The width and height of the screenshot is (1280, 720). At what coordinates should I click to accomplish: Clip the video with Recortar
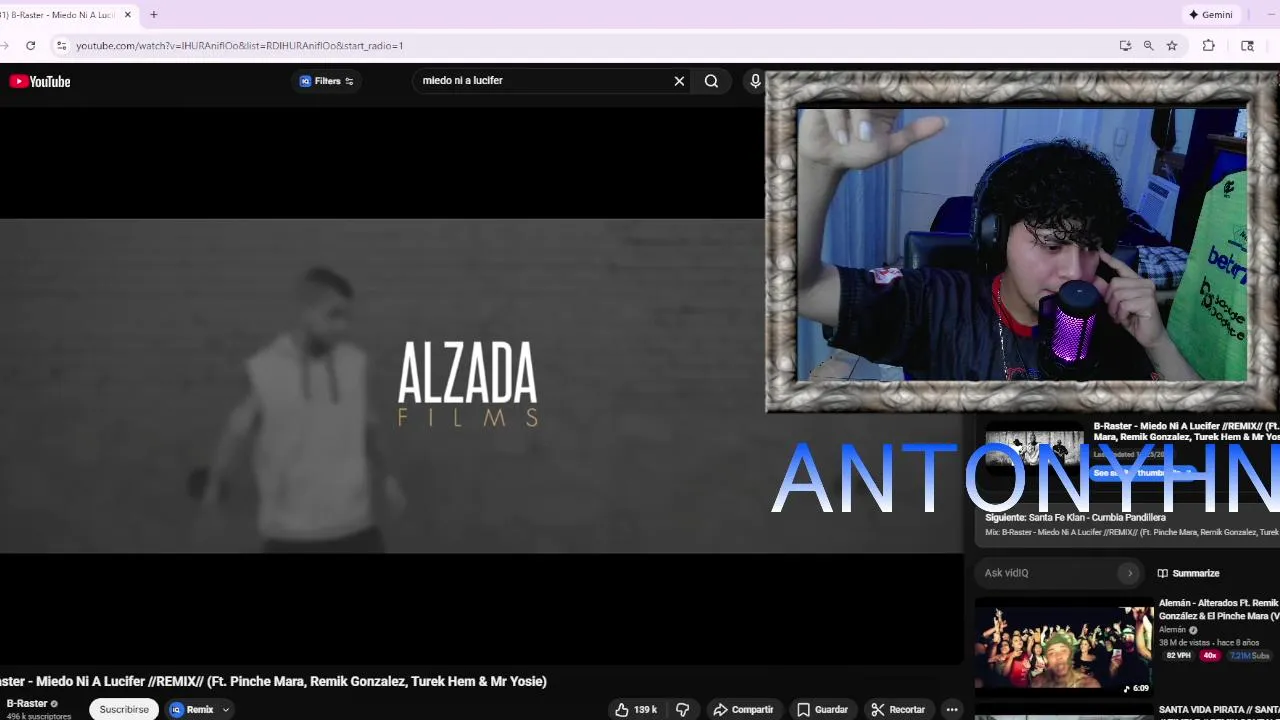point(898,709)
